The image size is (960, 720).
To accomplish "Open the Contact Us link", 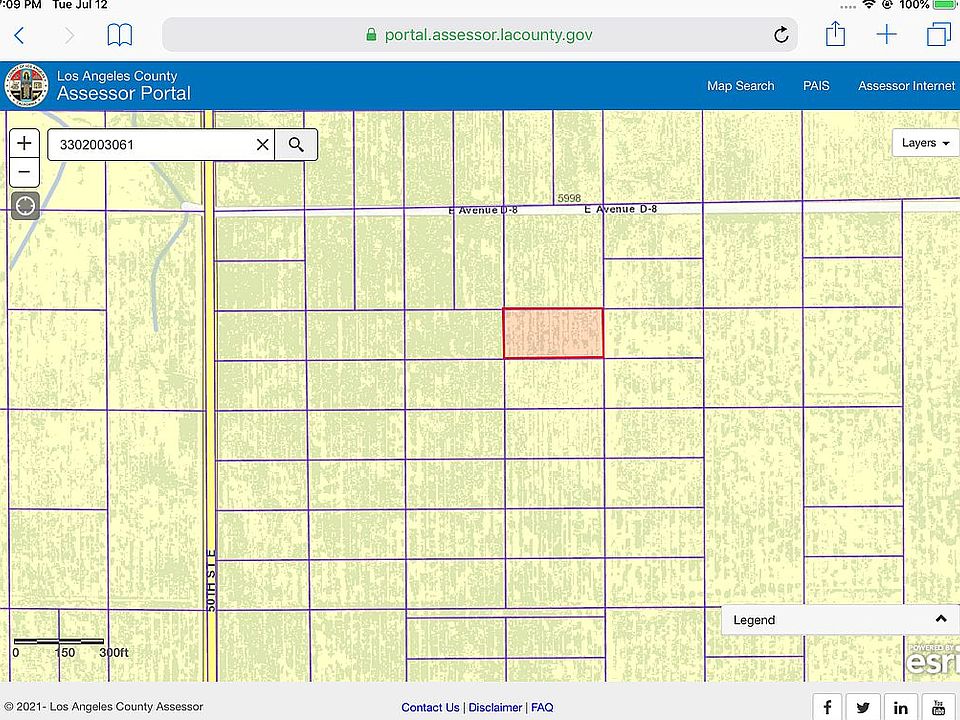I will coord(430,707).
